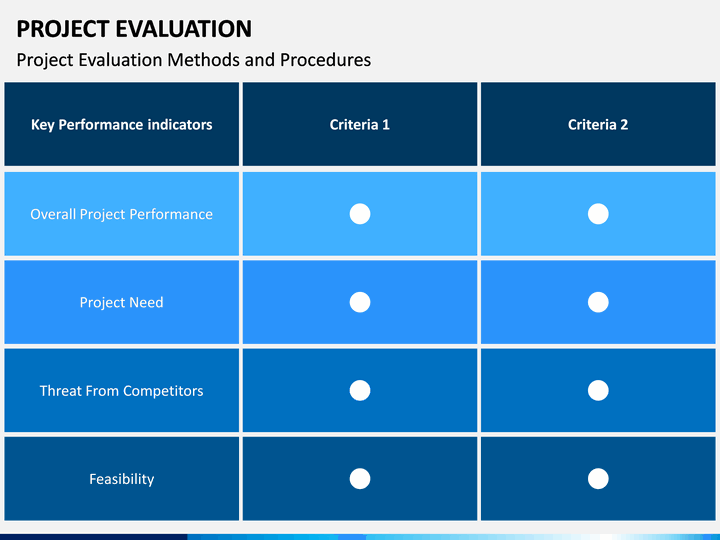
Task: Select the Project Evaluation Methods and Procedures subtitle
Action: click(x=194, y=60)
